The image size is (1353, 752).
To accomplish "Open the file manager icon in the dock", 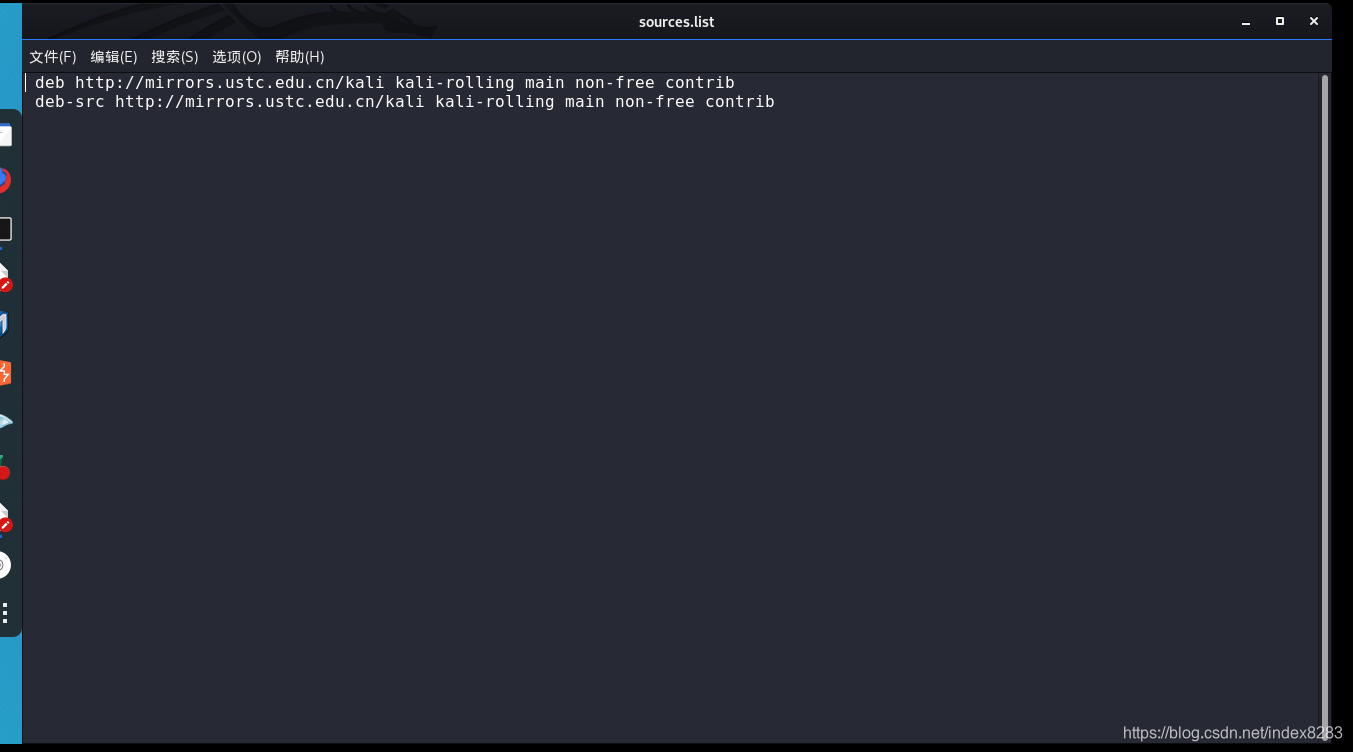I will point(5,134).
